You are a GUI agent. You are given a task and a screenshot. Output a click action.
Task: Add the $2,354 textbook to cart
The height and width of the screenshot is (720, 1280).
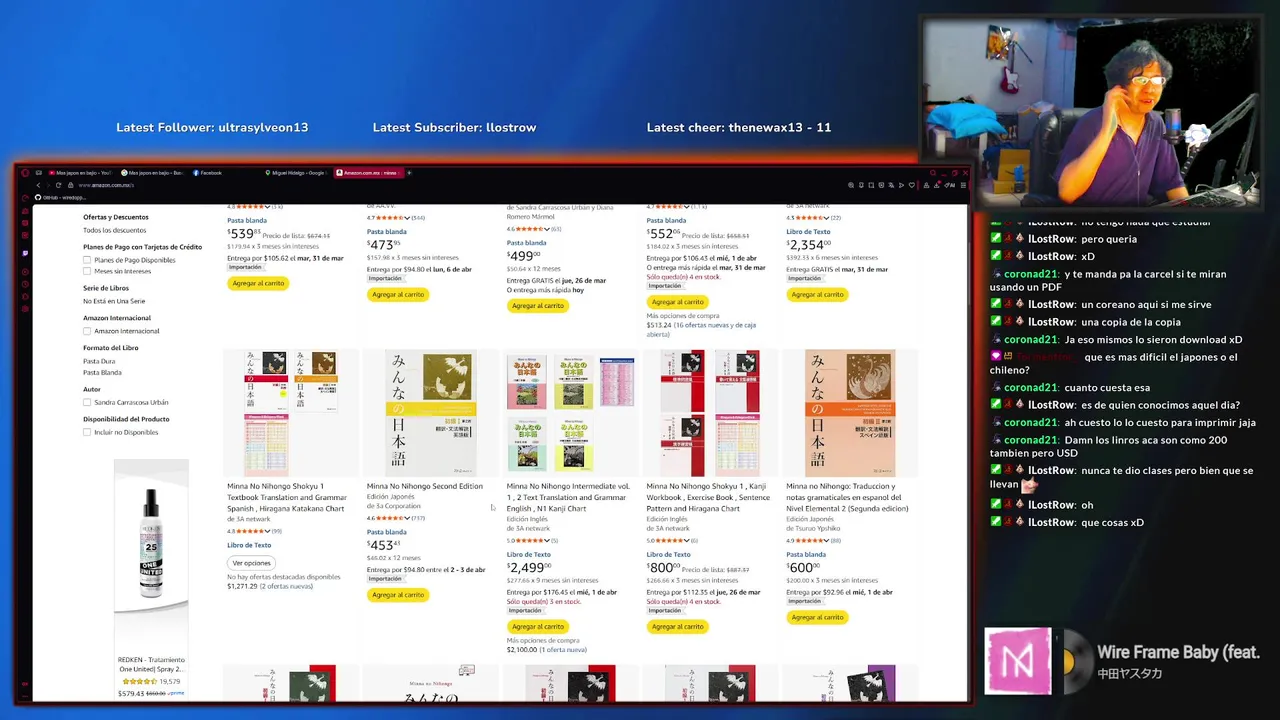(x=817, y=294)
